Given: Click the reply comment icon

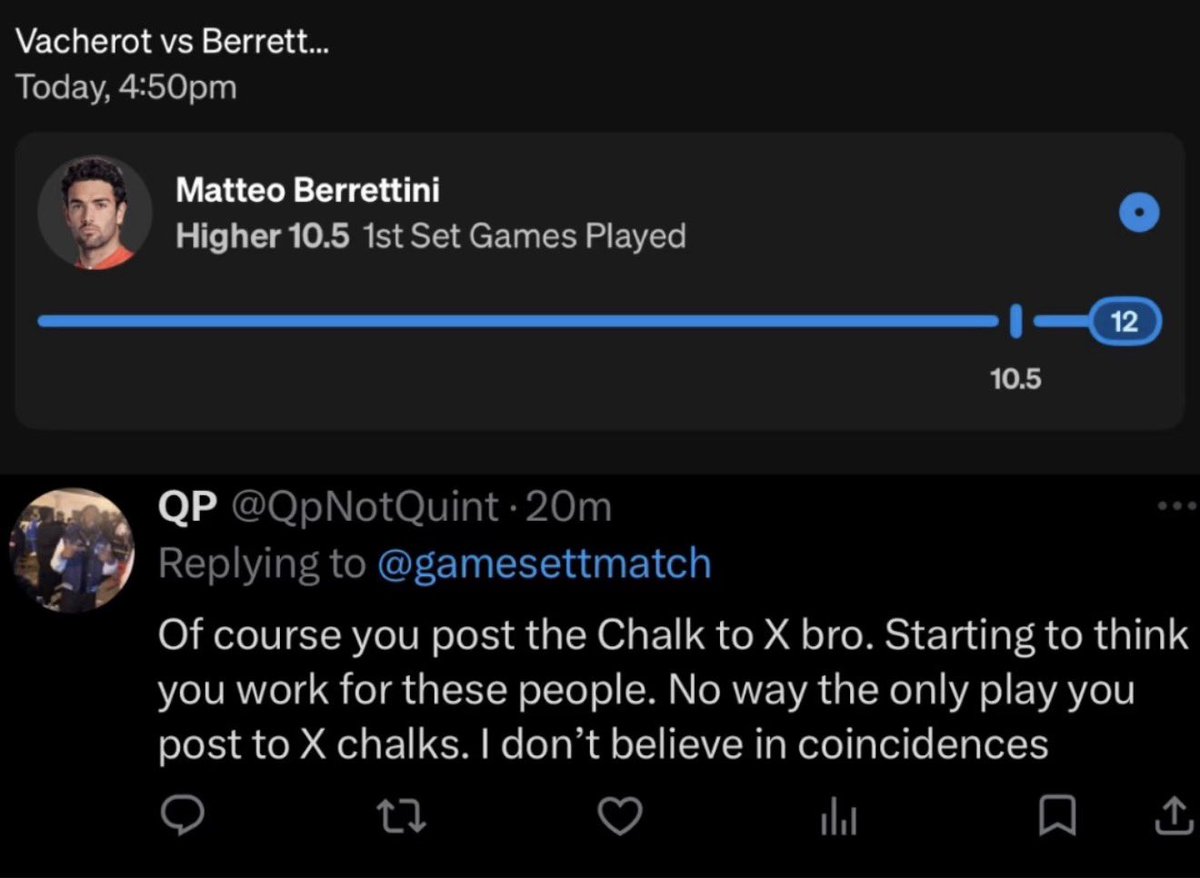Looking at the screenshot, I should coord(183,818).
